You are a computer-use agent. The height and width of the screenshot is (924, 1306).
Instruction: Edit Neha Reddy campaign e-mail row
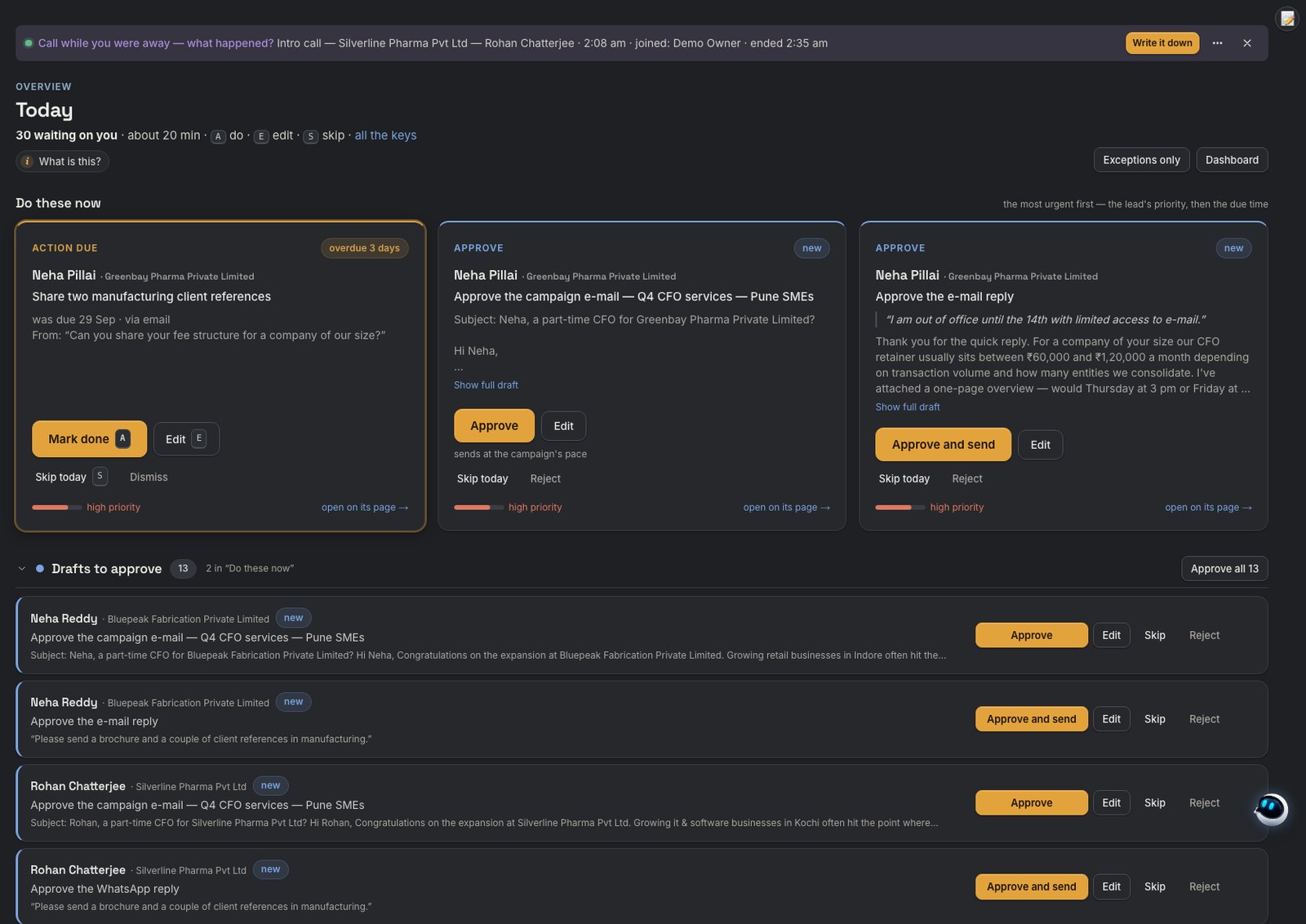(x=1112, y=635)
